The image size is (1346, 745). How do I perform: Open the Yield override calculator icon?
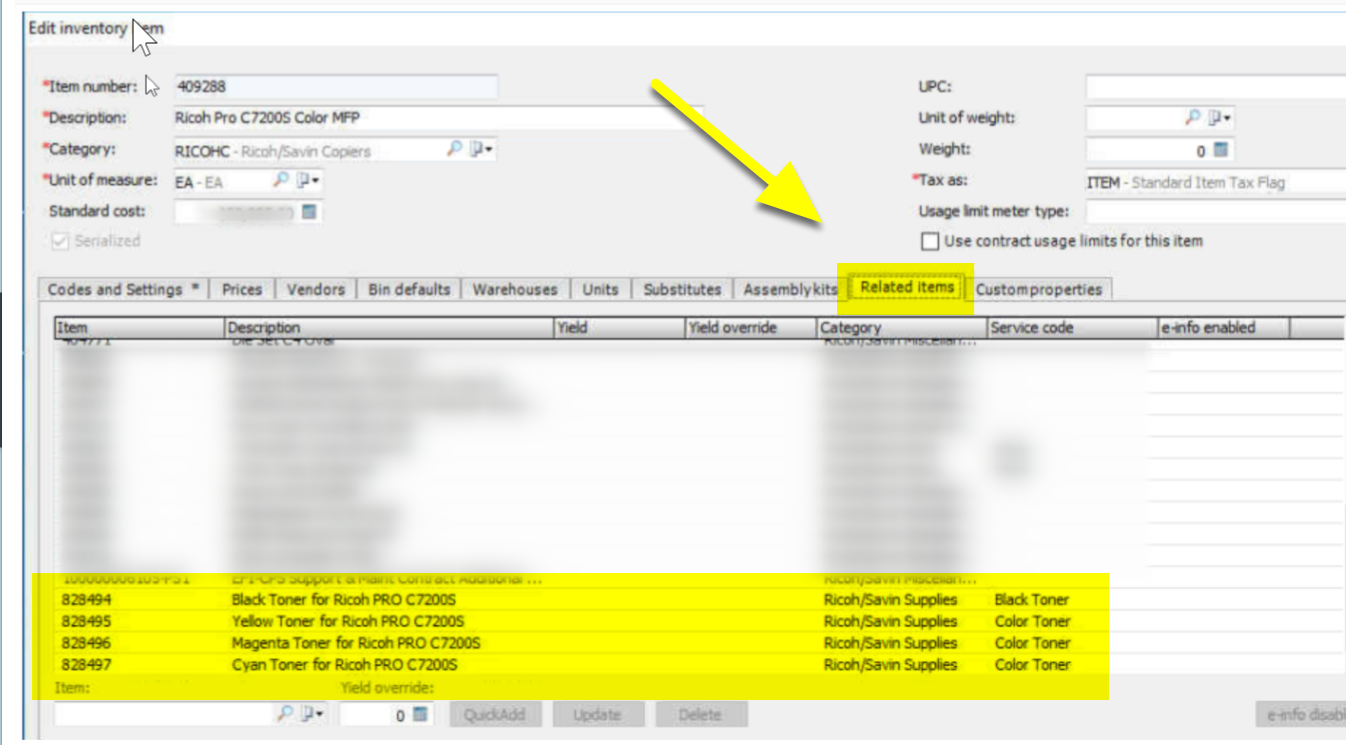(420, 714)
